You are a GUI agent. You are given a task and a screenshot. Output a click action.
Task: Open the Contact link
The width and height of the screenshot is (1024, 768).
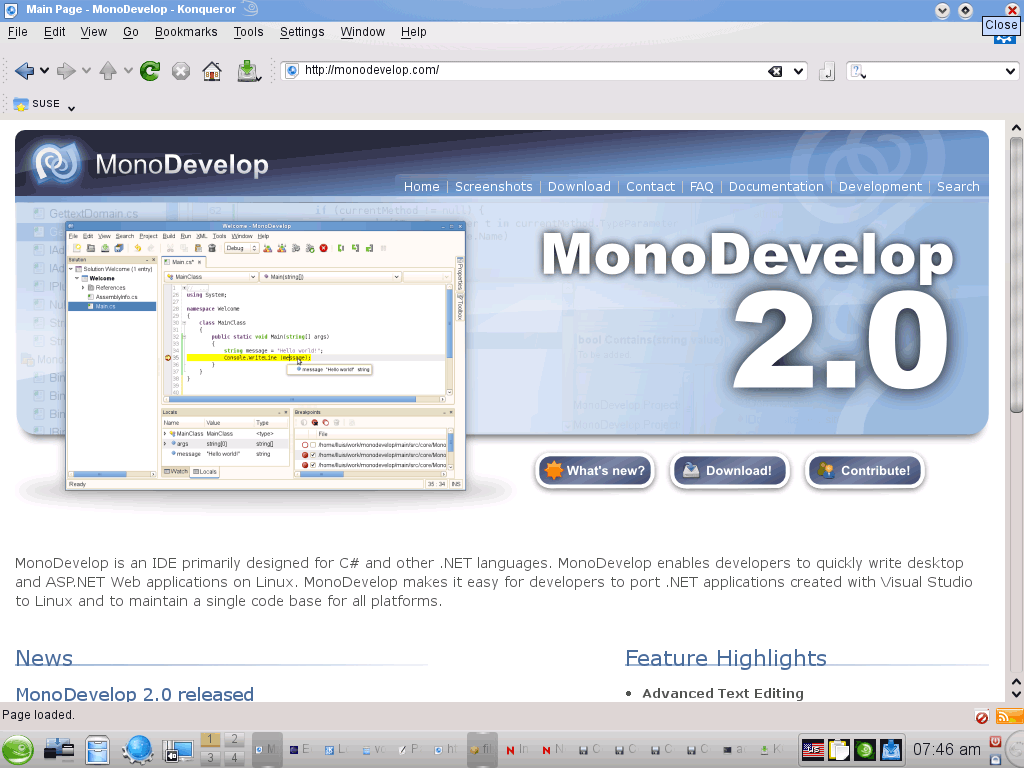[650, 187]
